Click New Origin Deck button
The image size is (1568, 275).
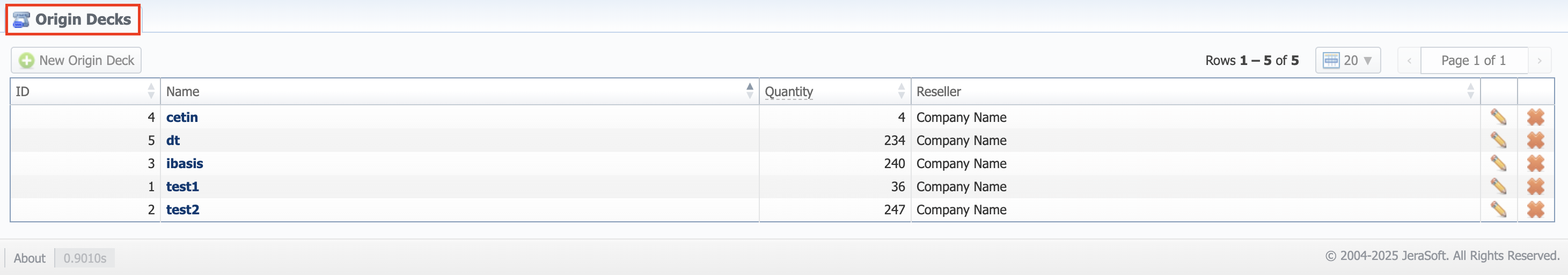pos(77,60)
